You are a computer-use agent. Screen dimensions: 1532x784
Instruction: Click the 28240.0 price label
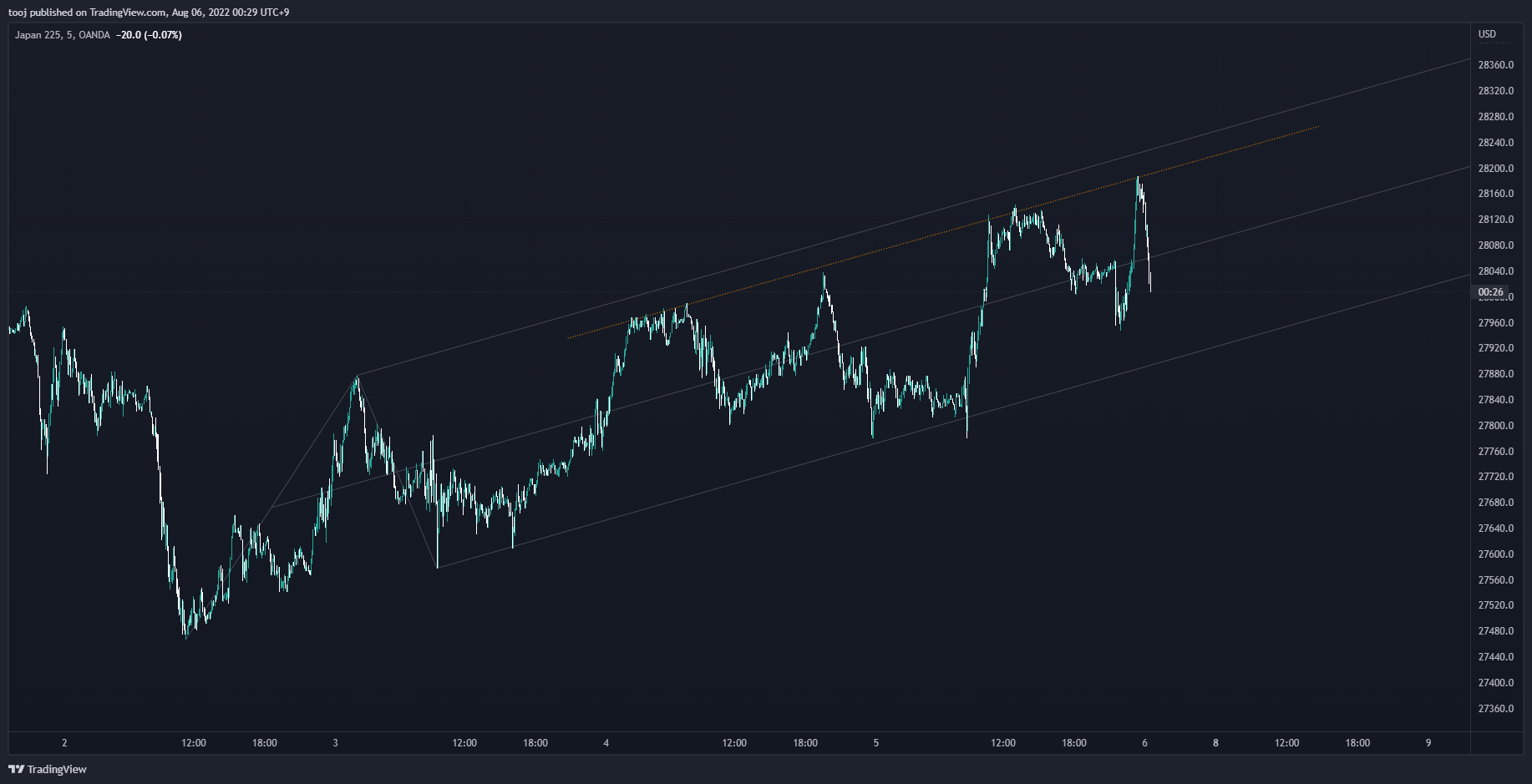pyautogui.click(x=1496, y=143)
